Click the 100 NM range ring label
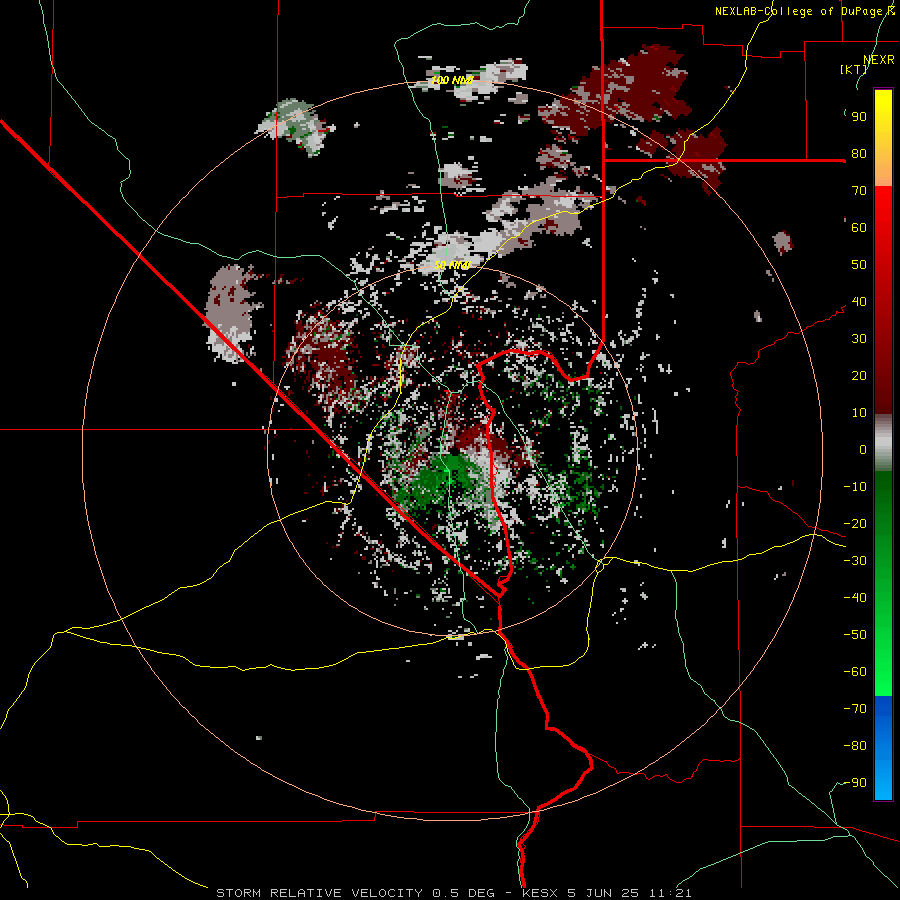Image resolution: width=900 pixels, height=900 pixels. [452, 80]
